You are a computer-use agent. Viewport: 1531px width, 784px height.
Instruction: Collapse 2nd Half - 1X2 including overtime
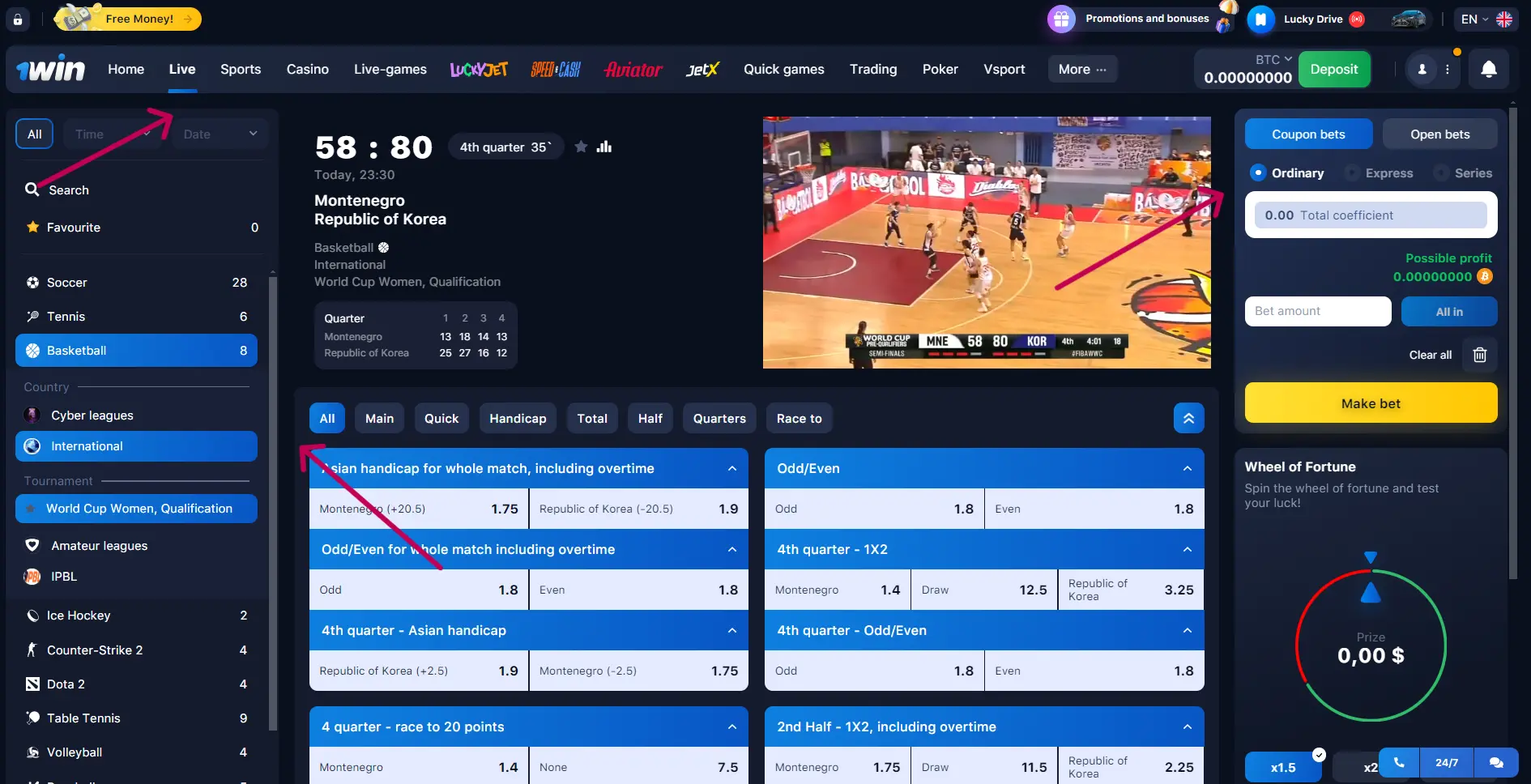[x=1188, y=726]
